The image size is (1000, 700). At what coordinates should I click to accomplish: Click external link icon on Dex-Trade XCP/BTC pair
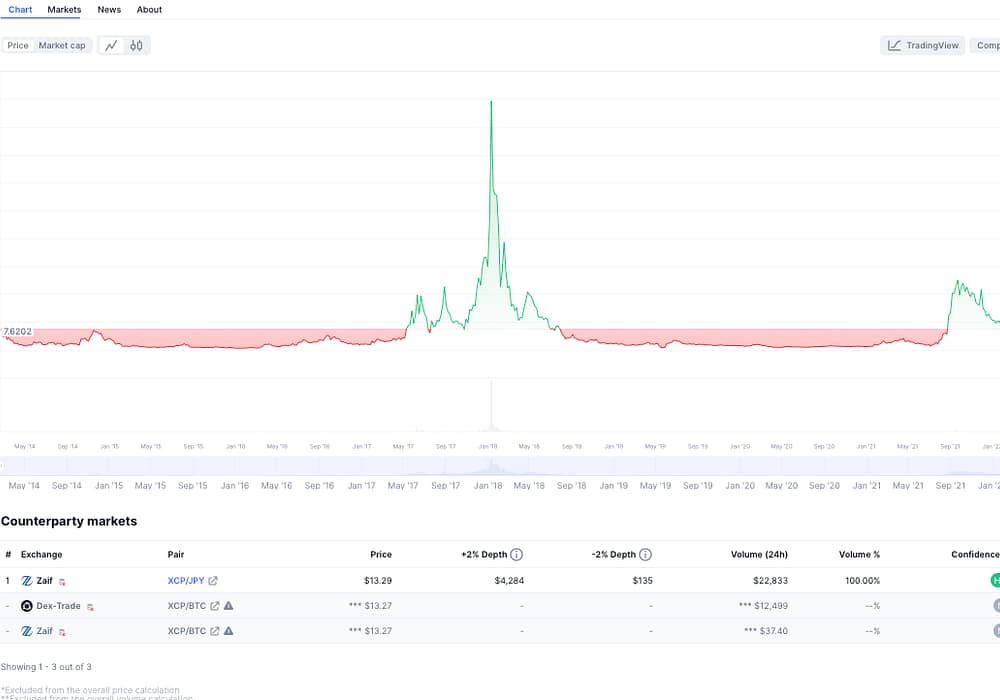pyautogui.click(x=213, y=605)
